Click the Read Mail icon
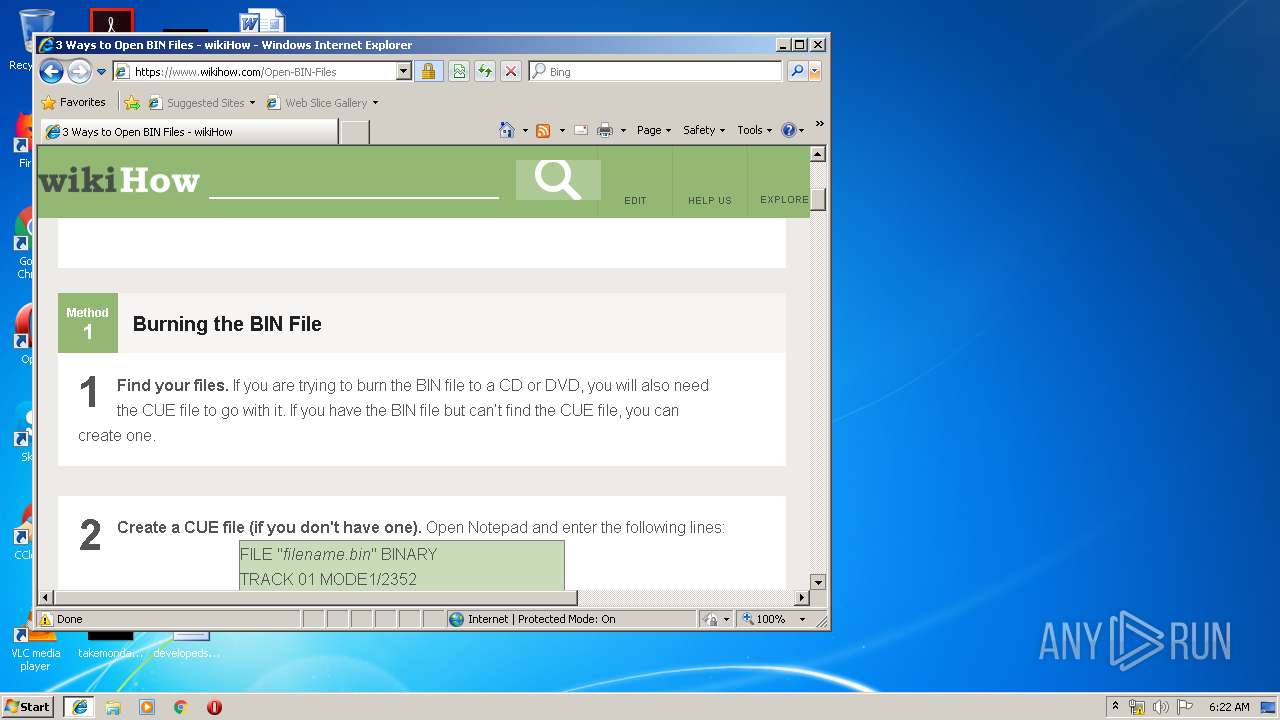1280x720 pixels. click(x=581, y=130)
